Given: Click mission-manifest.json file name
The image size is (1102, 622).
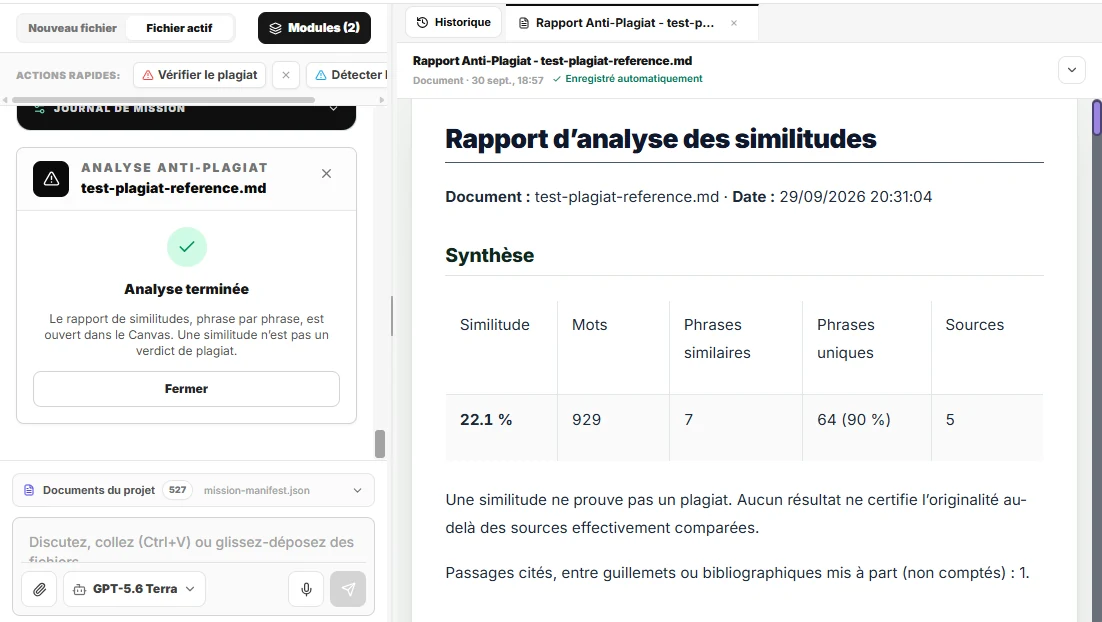Looking at the screenshot, I should (x=257, y=491).
